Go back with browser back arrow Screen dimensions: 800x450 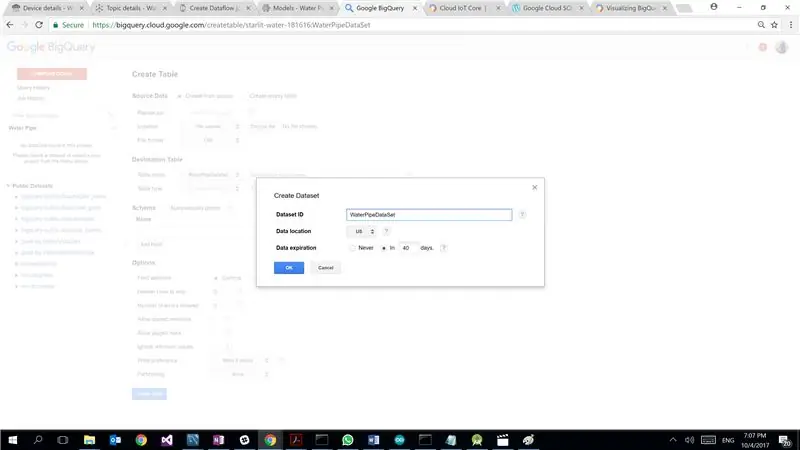click(x=10, y=24)
